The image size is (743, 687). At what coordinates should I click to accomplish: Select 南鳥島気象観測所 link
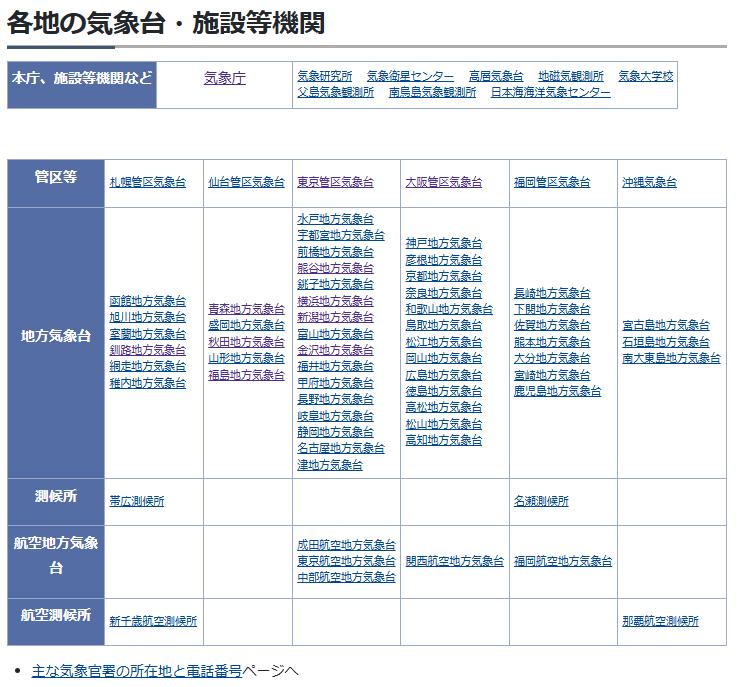432,92
